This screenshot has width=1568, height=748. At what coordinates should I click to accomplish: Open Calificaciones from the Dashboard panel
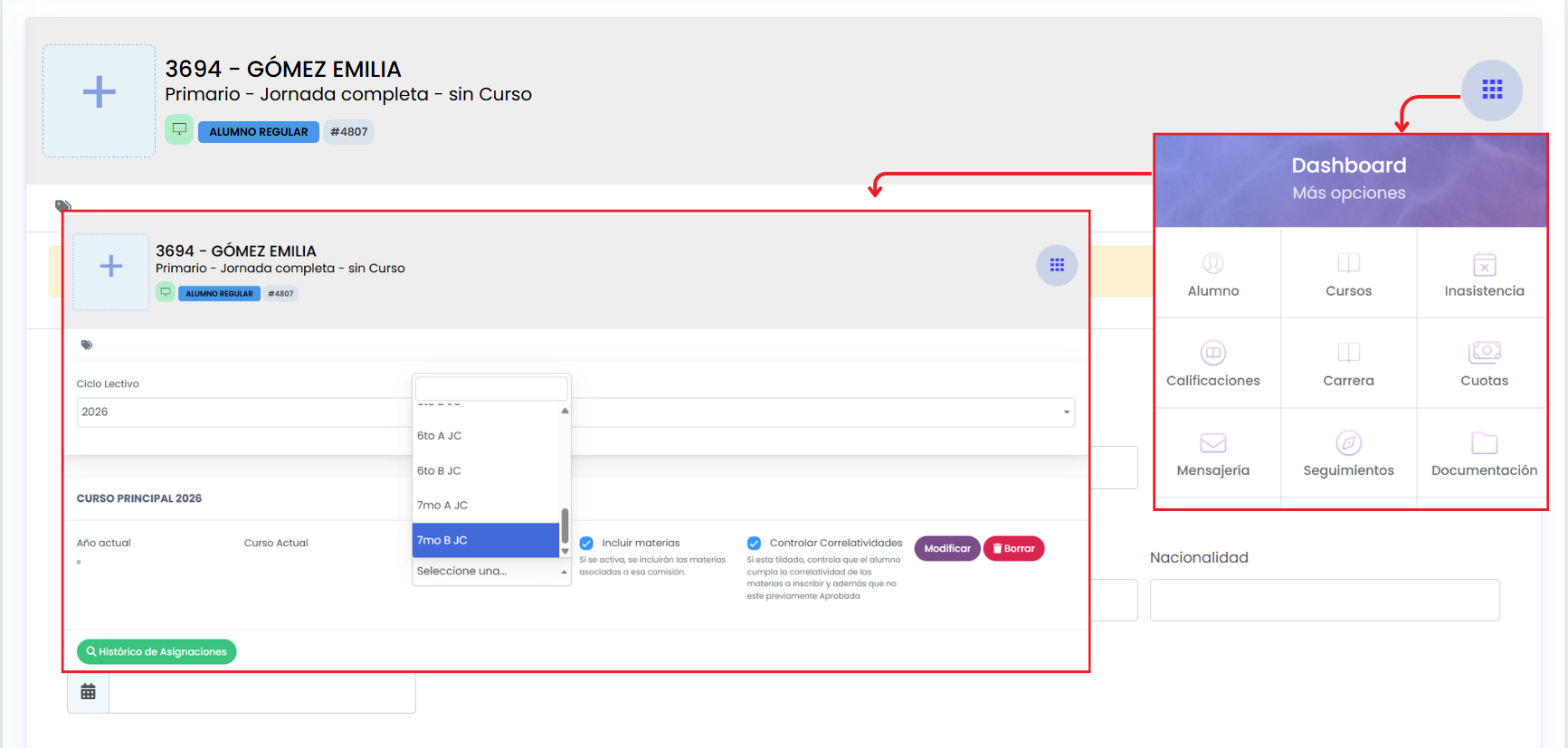(1212, 364)
